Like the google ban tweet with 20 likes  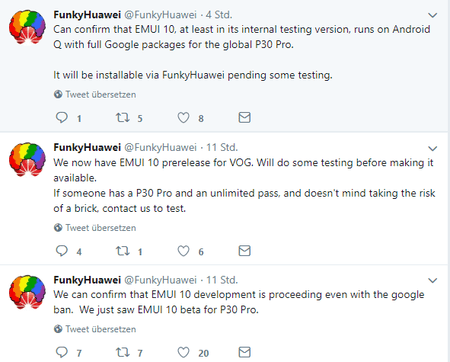coord(183,352)
